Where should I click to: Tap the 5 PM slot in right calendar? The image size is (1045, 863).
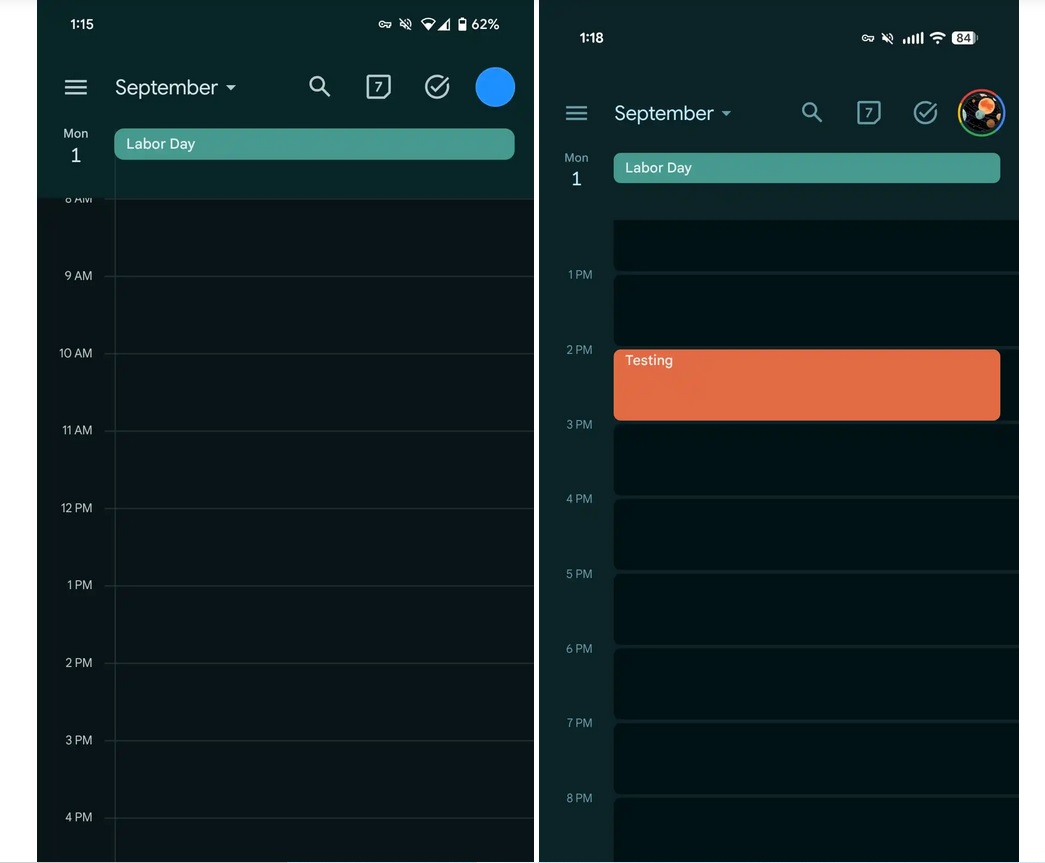816,608
